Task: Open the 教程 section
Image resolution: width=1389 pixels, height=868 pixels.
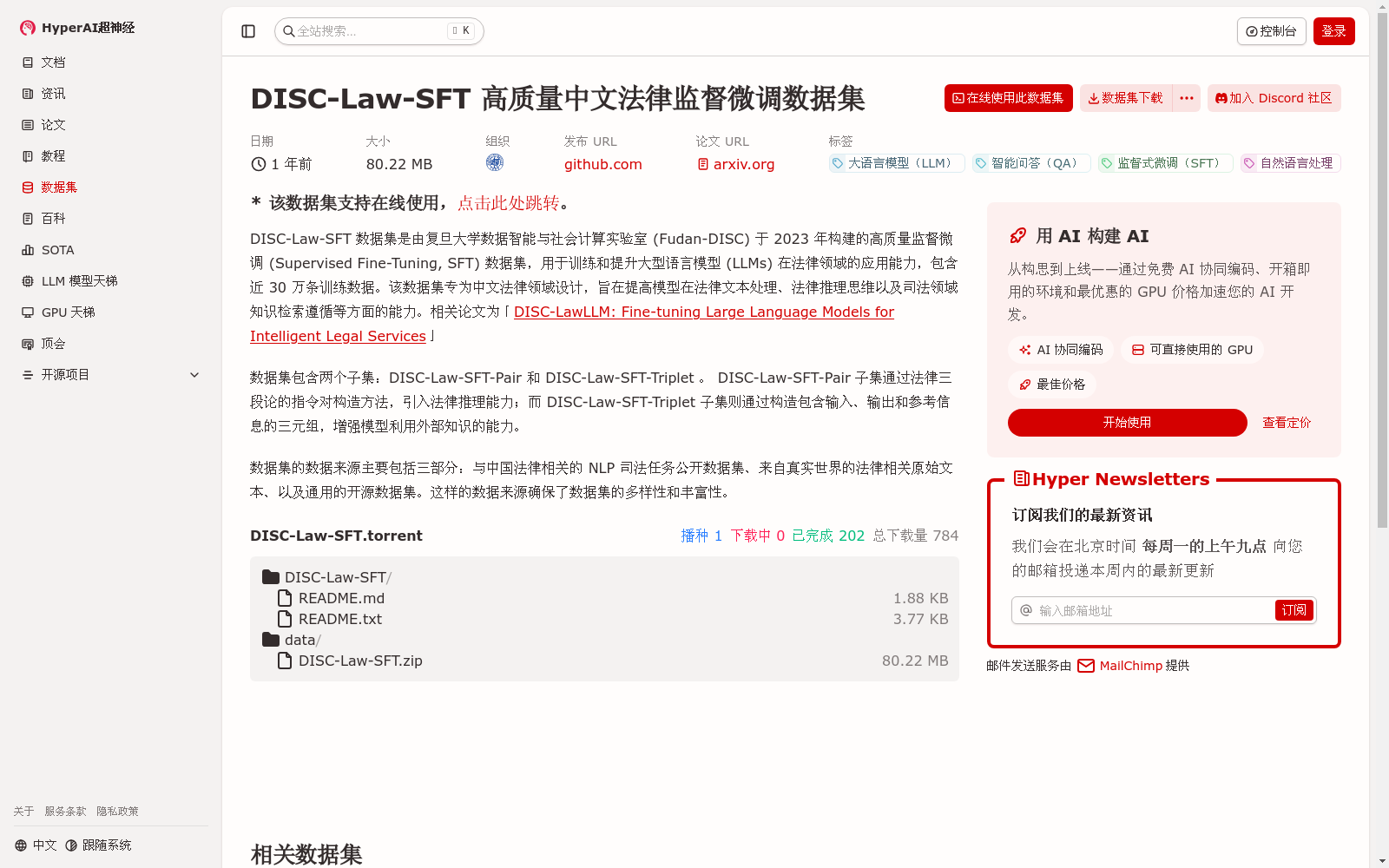Action: point(52,155)
